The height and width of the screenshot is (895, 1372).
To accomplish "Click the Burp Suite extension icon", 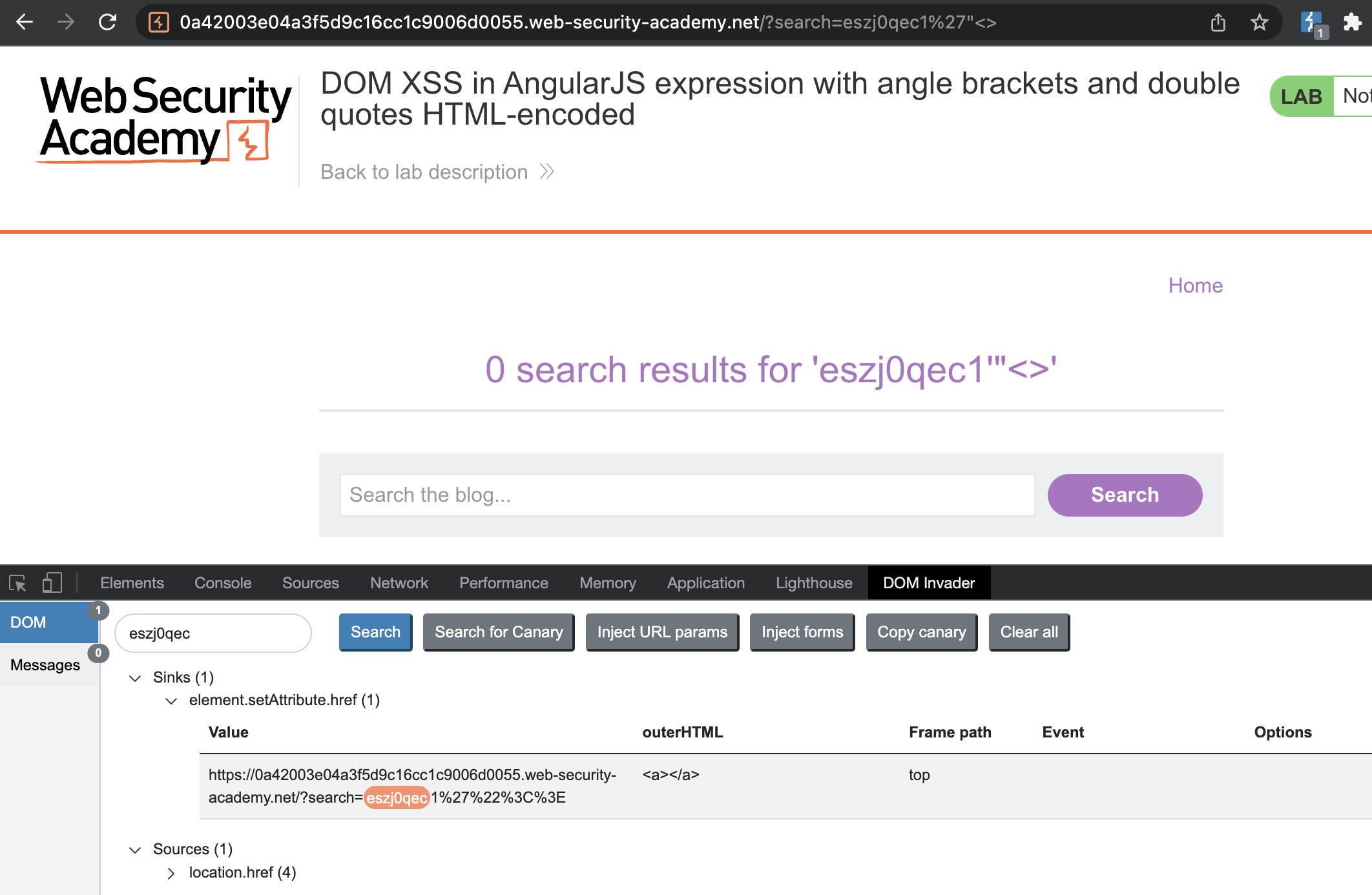I will pos(1311,23).
